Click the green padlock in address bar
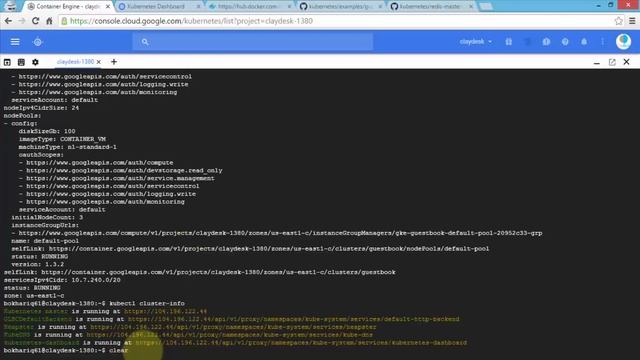Image resolution: width=640 pixels, height=360 pixels. (x=64, y=21)
